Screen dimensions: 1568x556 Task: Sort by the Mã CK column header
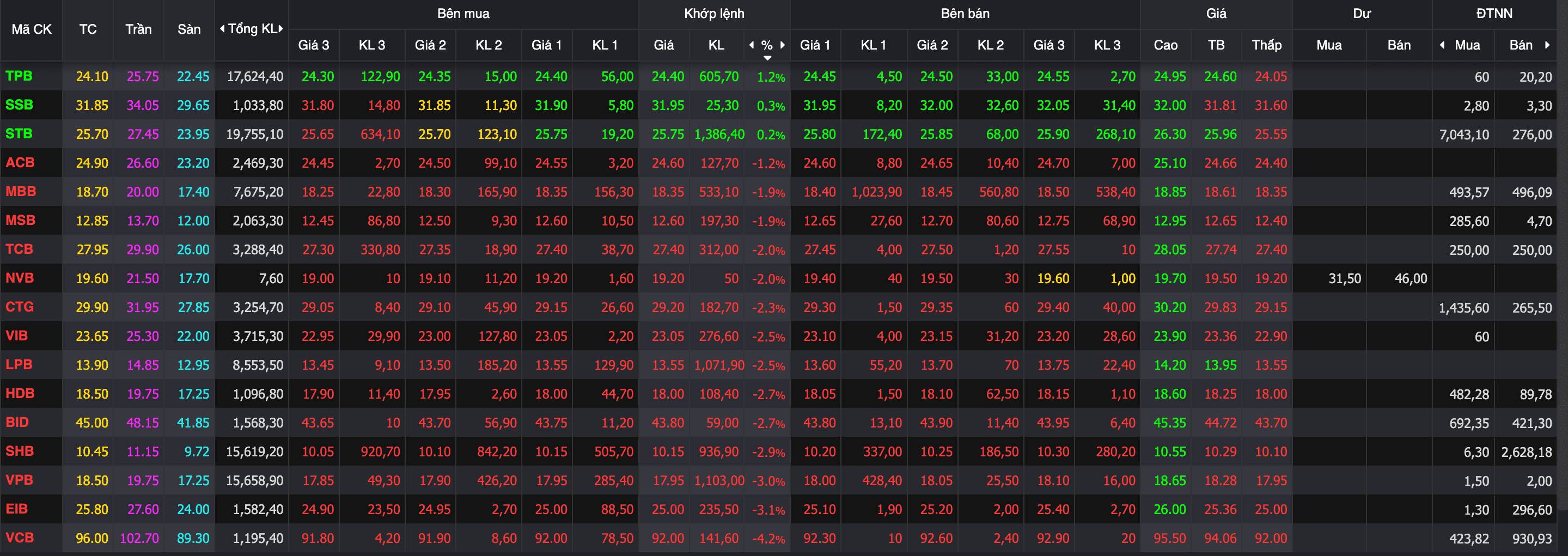pyautogui.click(x=31, y=29)
